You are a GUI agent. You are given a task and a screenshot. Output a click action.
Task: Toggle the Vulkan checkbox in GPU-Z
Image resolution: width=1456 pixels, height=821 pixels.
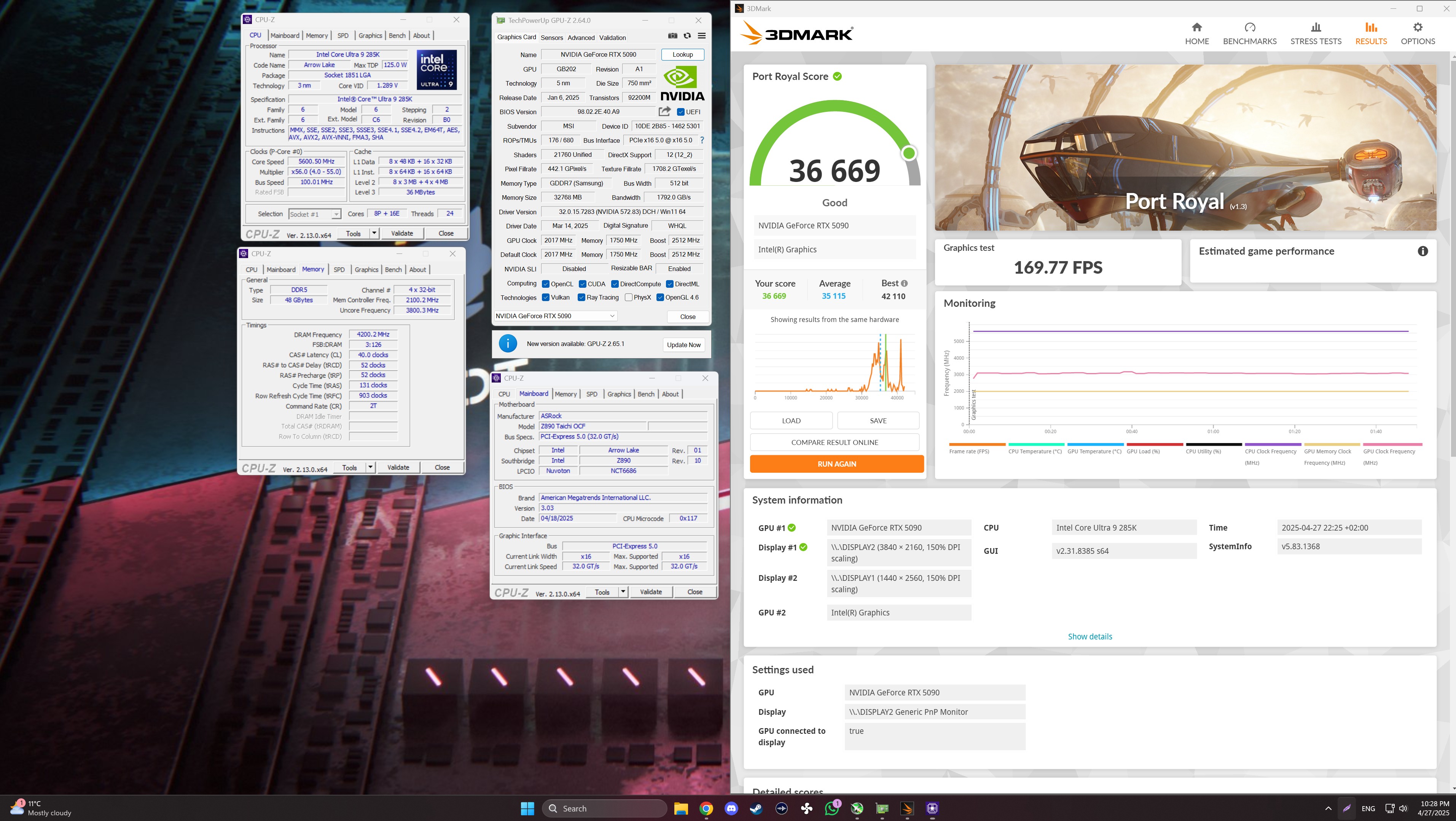click(x=545, y=297)
